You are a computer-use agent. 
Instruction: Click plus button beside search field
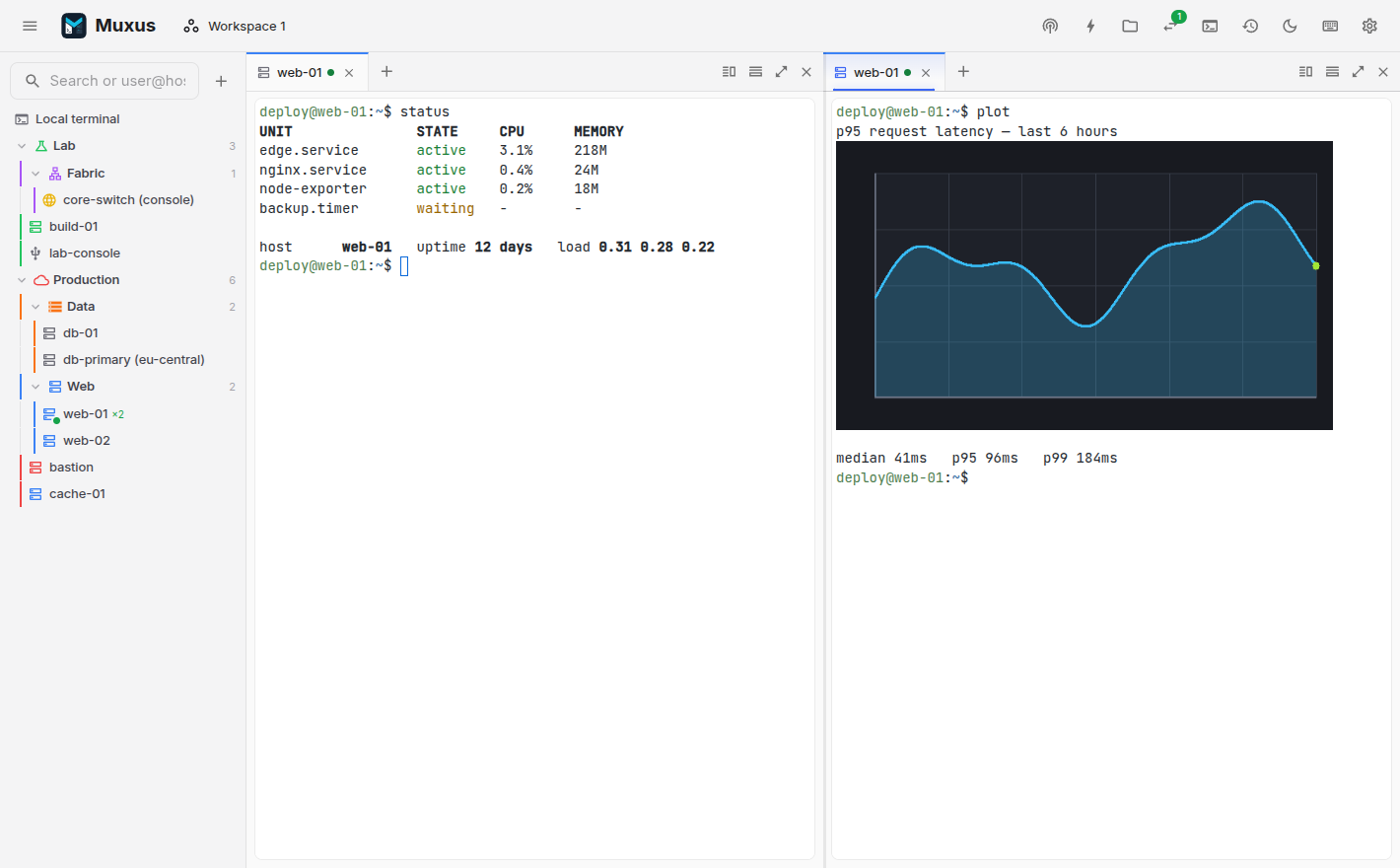pos(221,81)
